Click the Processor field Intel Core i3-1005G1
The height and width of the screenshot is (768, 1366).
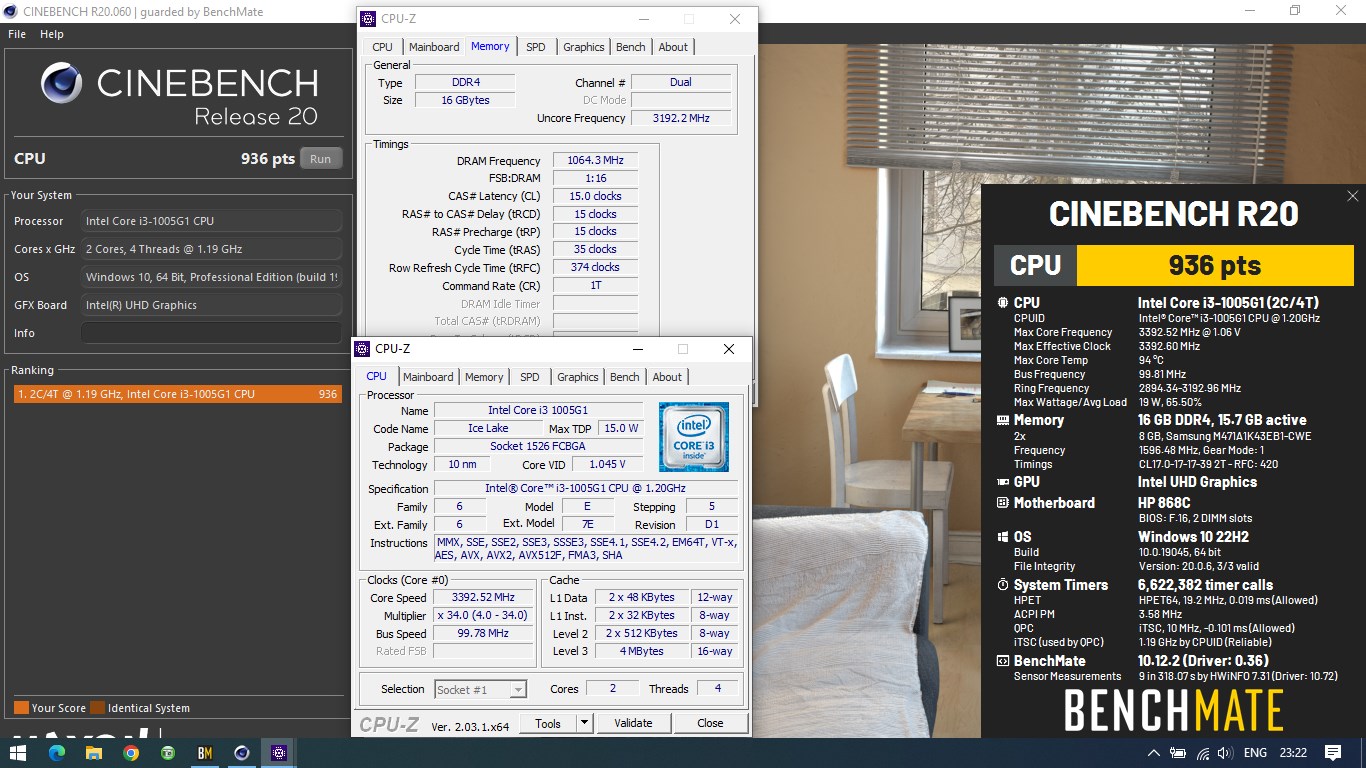(211, 221)
